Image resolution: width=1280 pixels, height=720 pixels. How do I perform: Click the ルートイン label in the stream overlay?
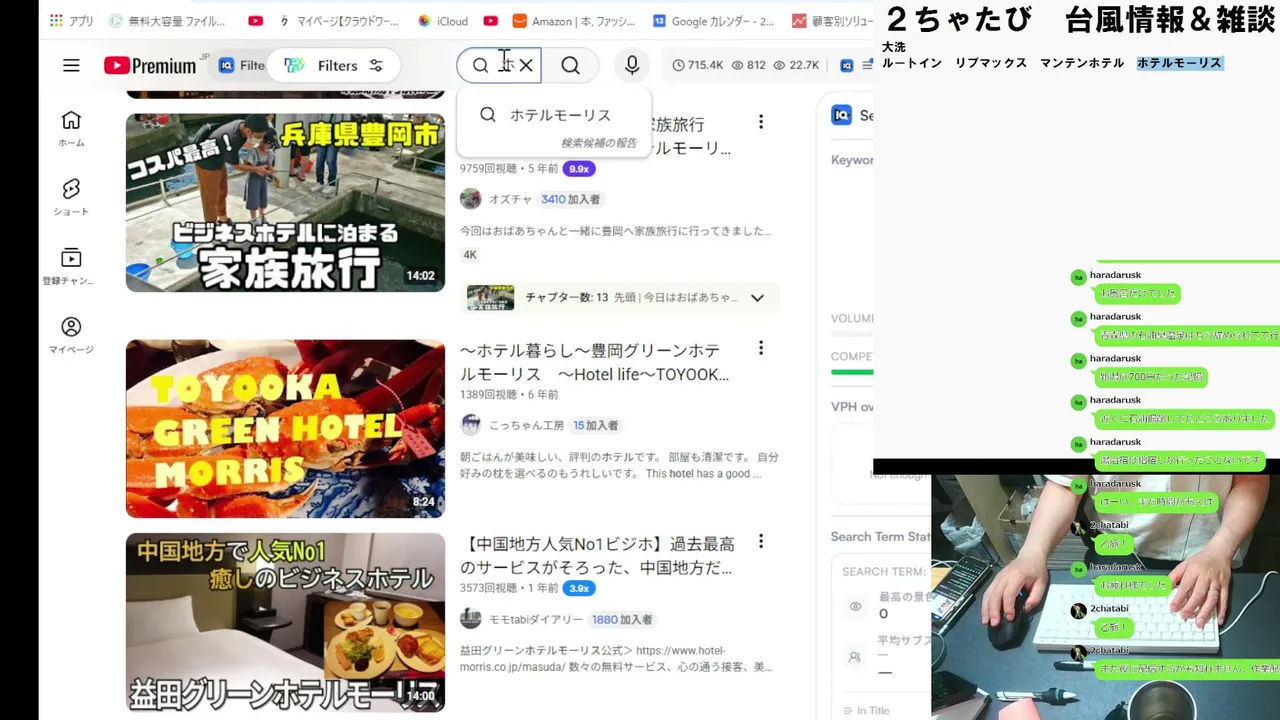click(912, 63)
